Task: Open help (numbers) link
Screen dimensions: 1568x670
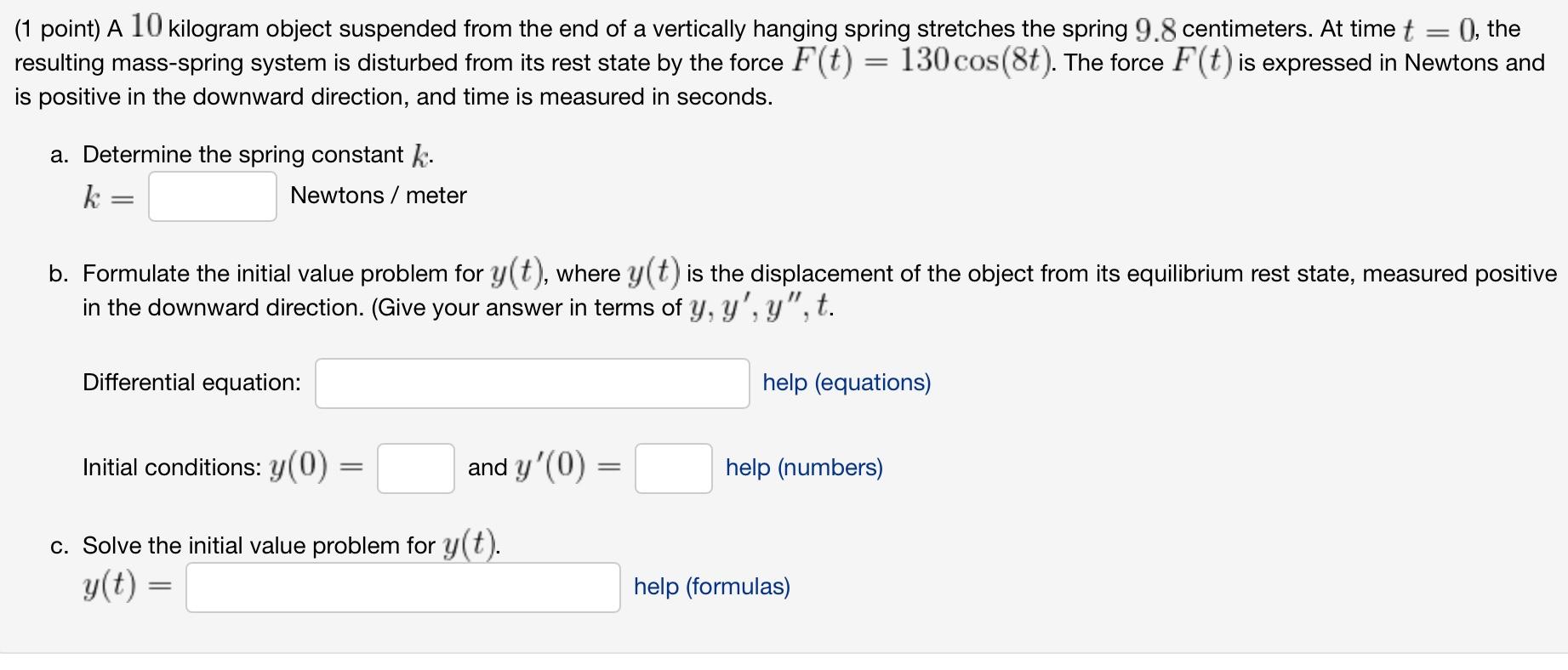Action: pyautogui.click(x=803, y=468)
